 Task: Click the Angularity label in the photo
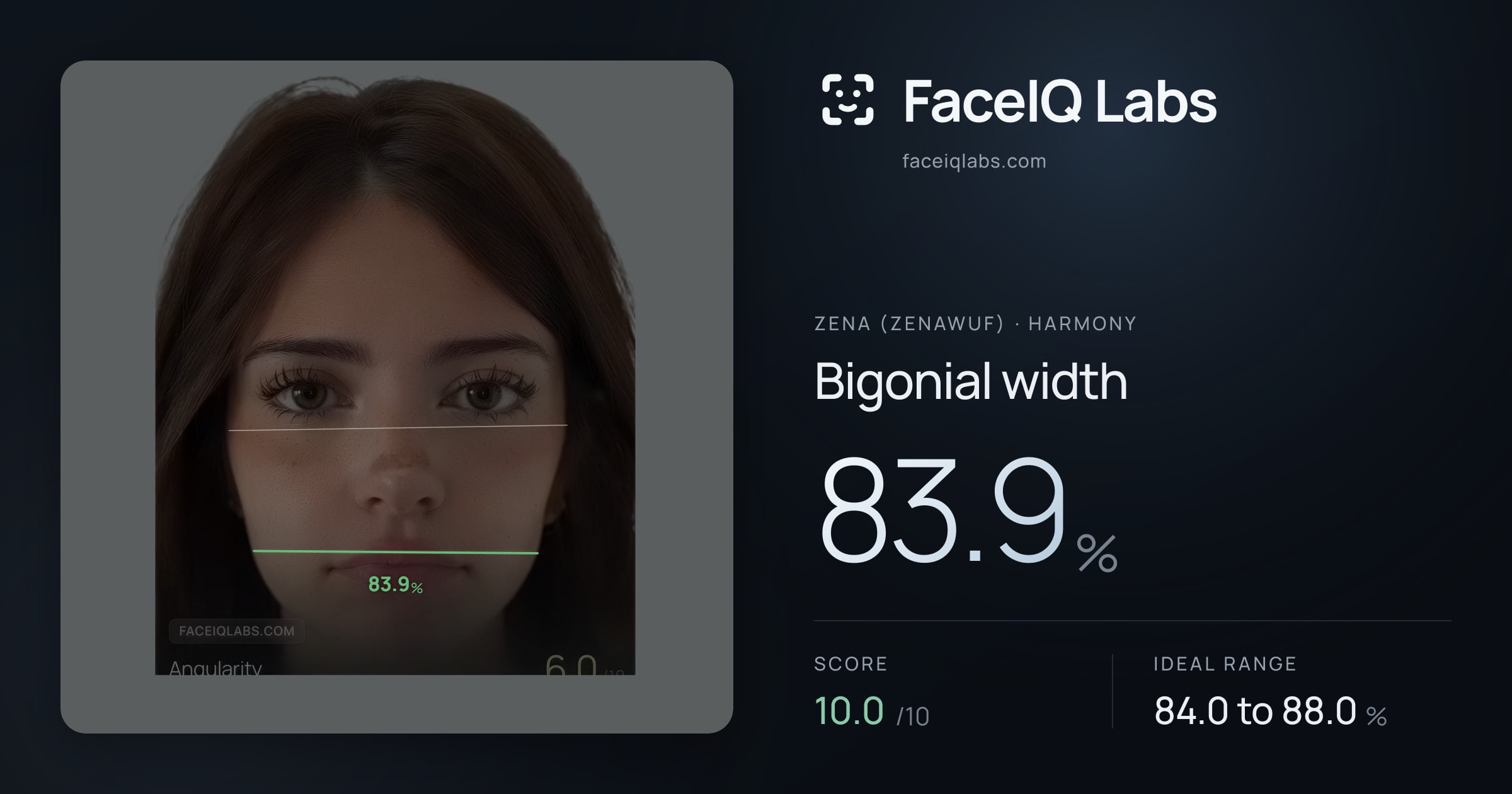coord(215,667)
